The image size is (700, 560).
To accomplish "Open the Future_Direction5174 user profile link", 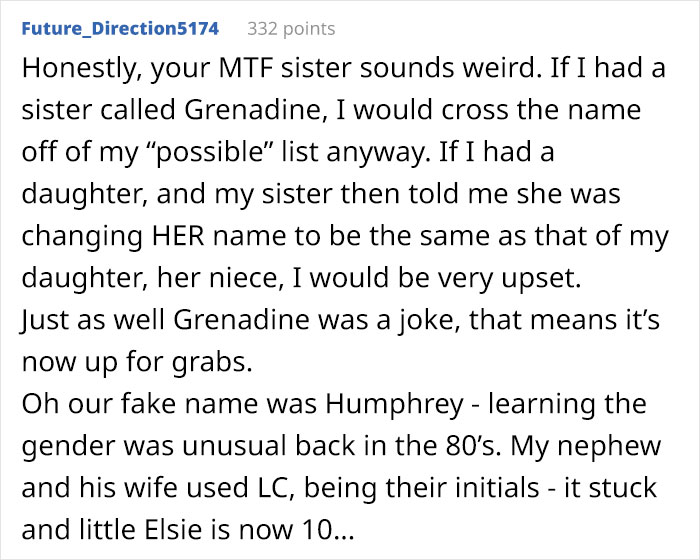I will click(119, 28).
